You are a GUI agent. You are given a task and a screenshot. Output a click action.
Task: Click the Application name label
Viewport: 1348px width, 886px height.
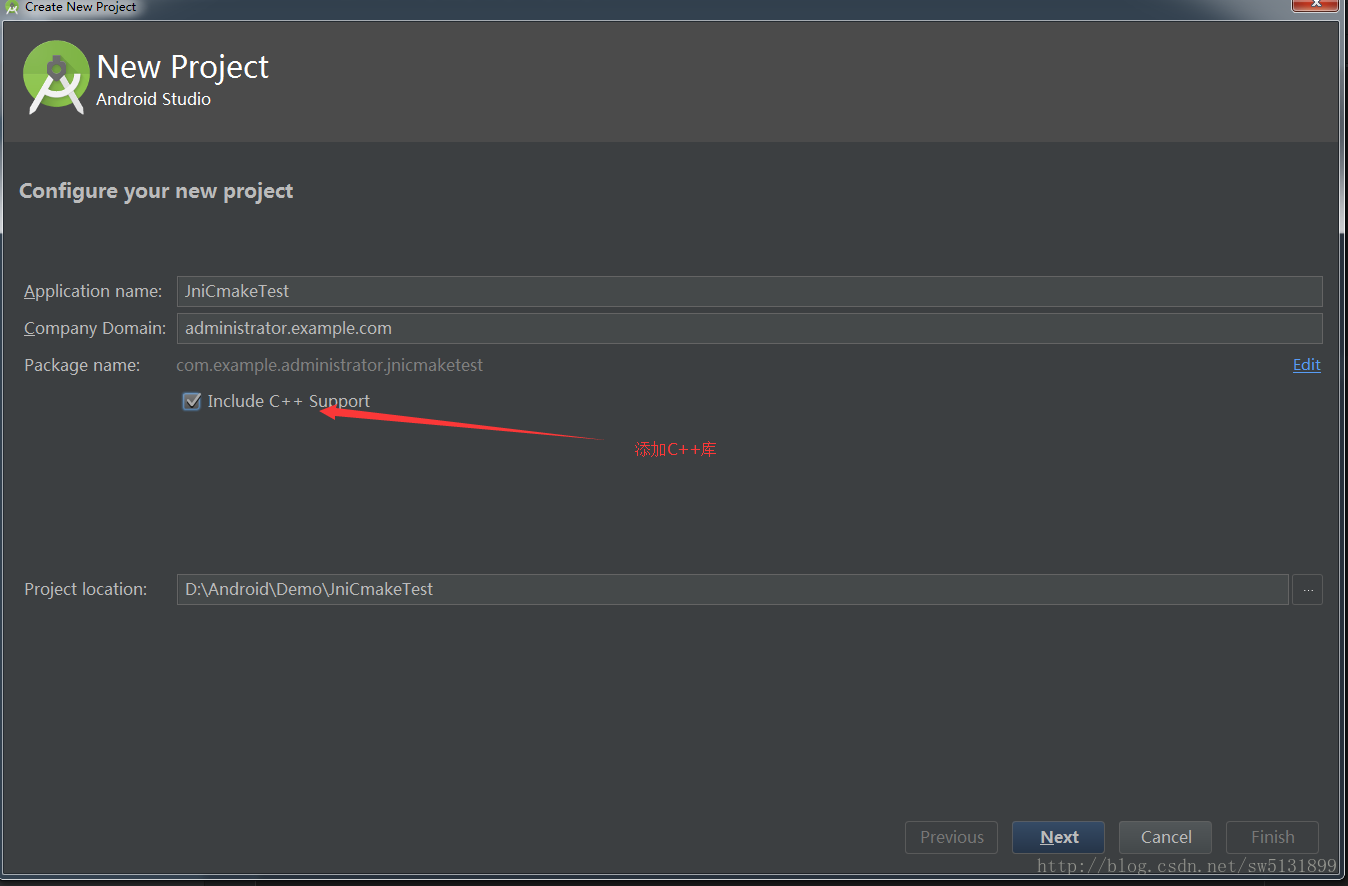93,291
